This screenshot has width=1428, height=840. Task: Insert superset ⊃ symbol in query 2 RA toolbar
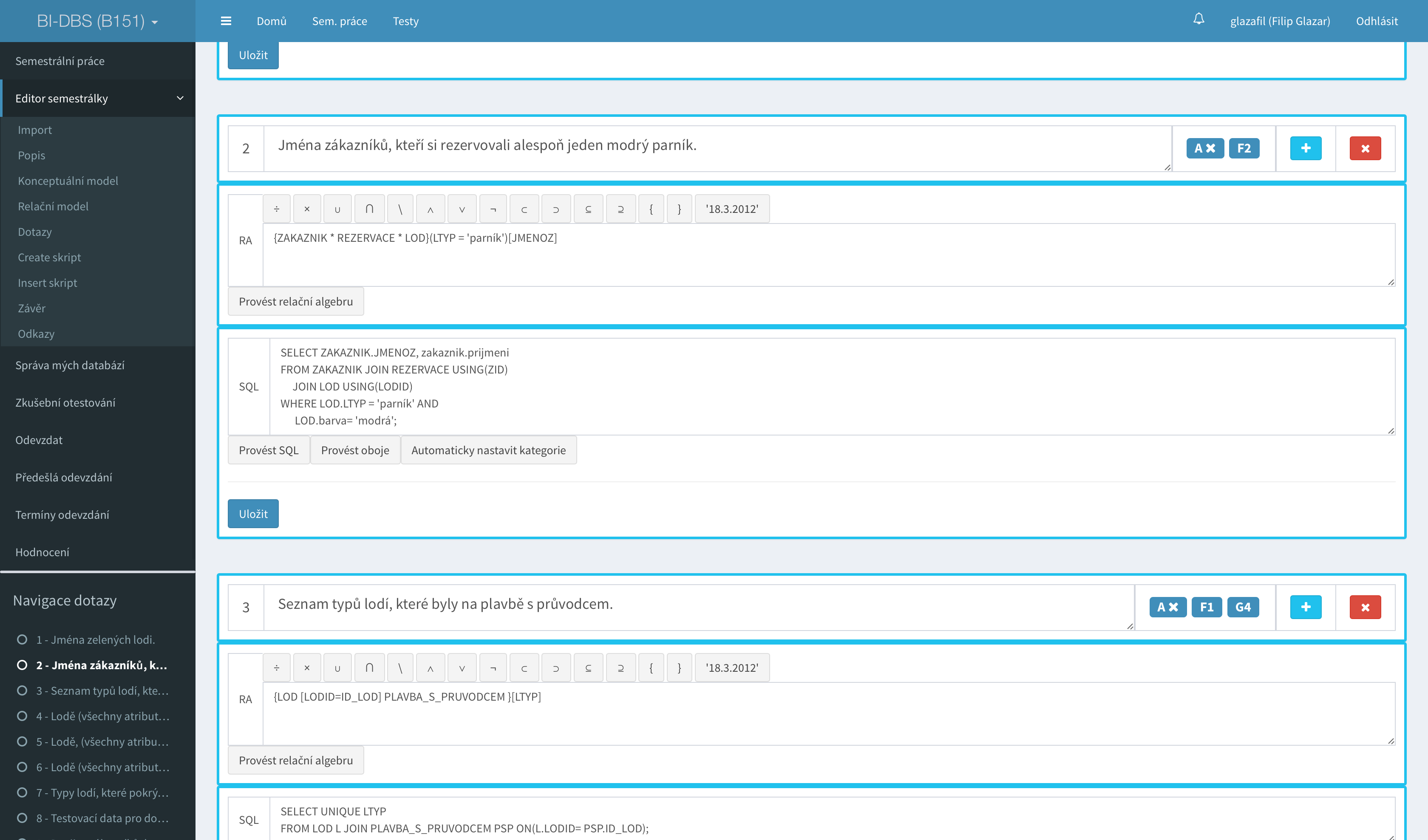coord(556,209)
